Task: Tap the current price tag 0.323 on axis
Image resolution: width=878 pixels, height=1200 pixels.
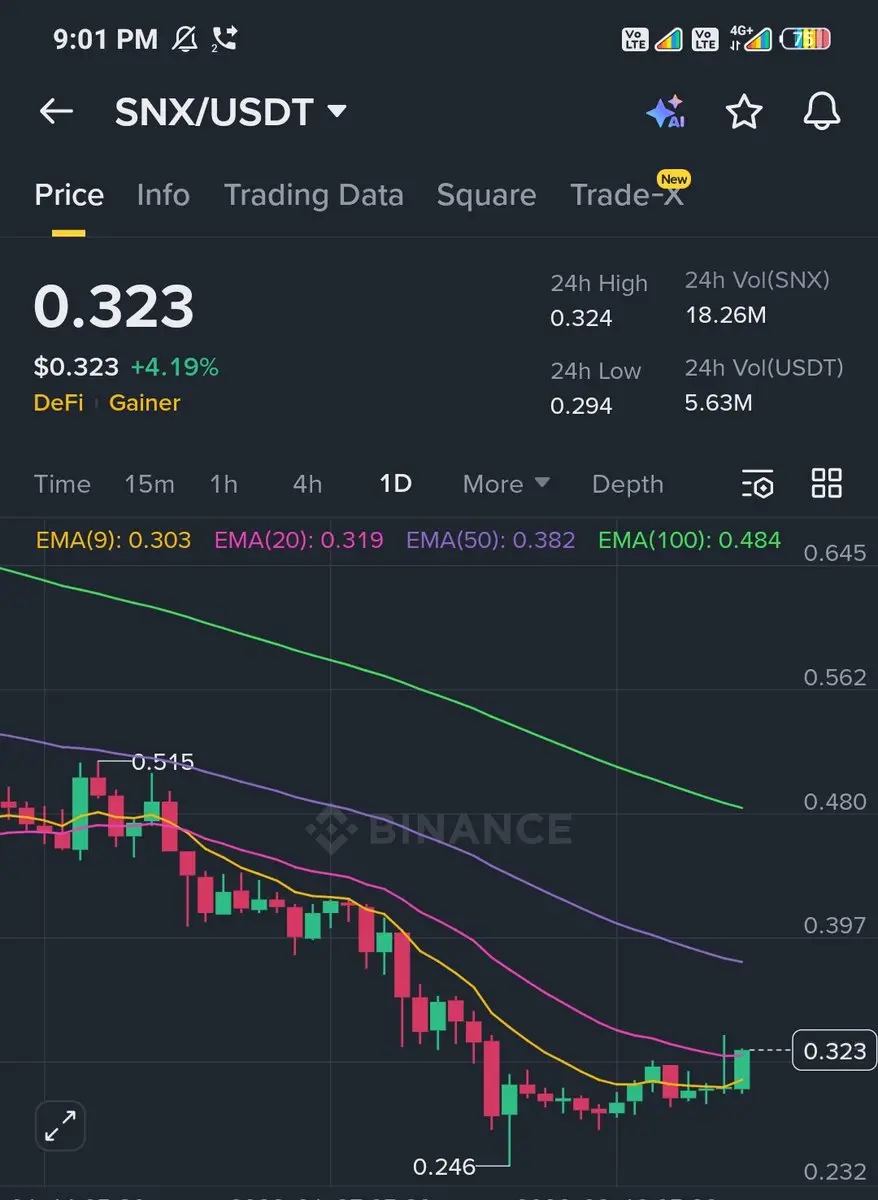Action: point(835,1051)
